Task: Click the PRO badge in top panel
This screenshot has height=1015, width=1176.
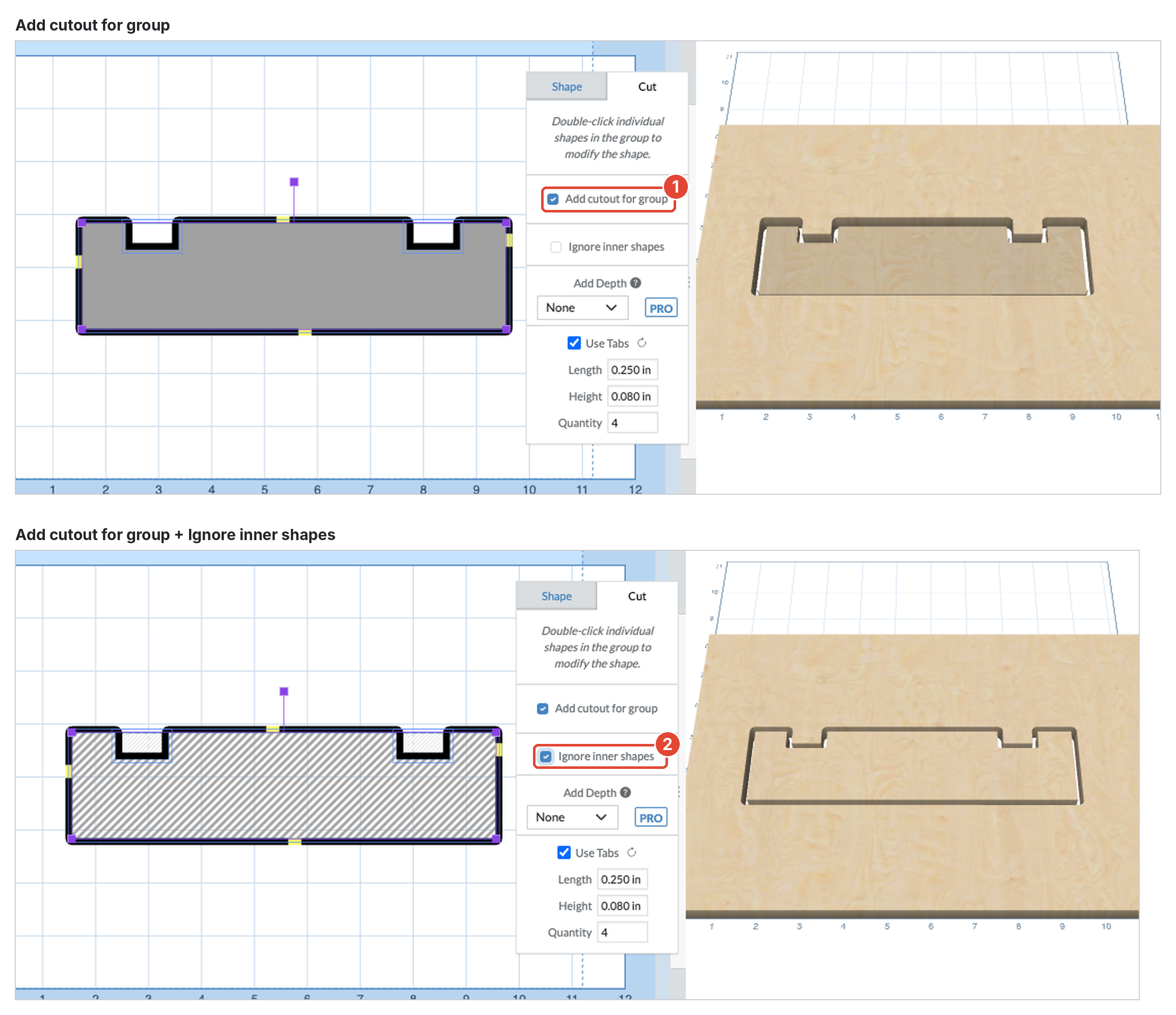Action: [661, 308]
